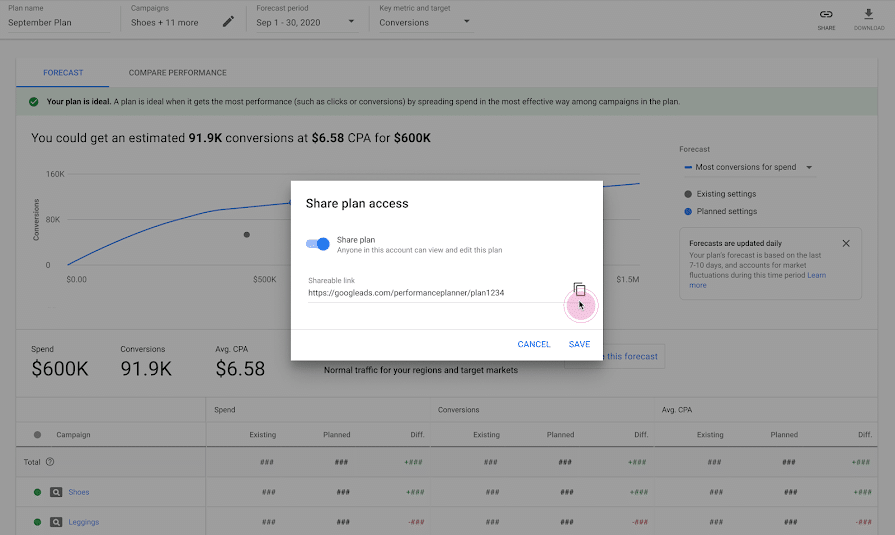Expand the Most conversions for spend dropdown
The image size is (895, 535).
click(809, 168)
